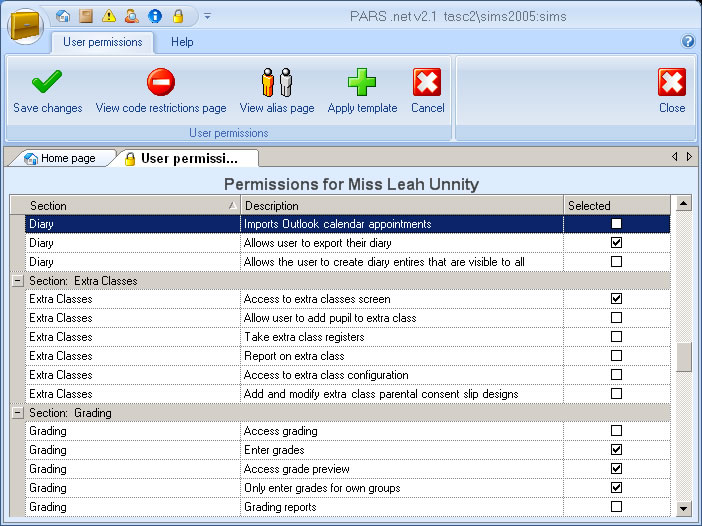The width and height of the screenshot is (702, 526).
Task: Click the yellow warning triangle icon
Action: [x=108, y=16]
